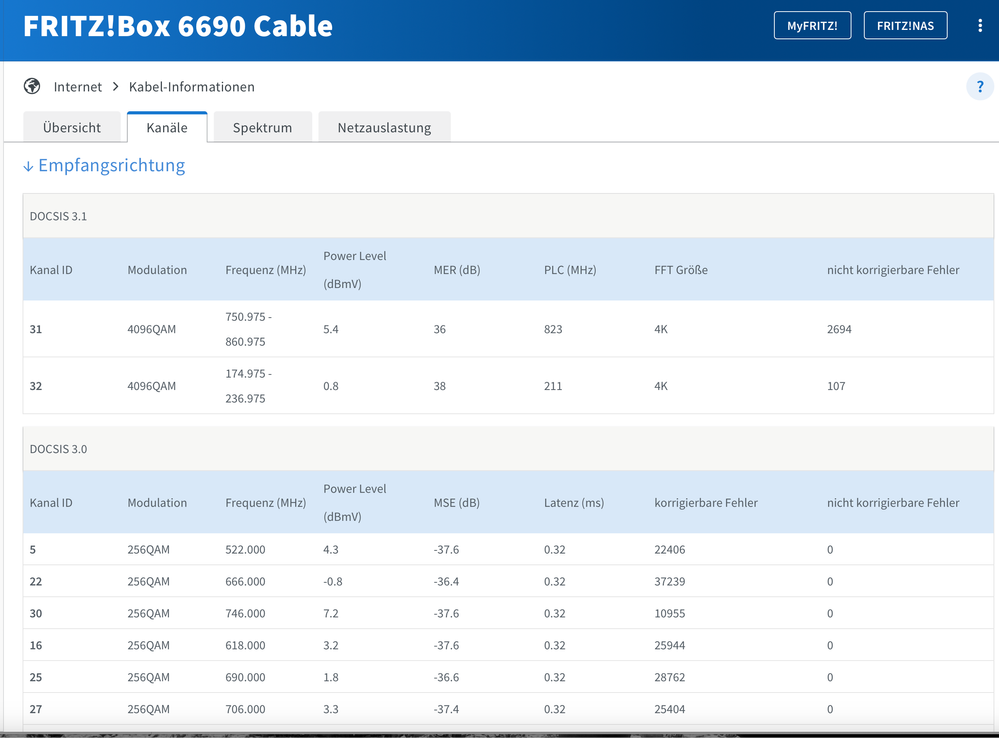Image resolution: width=999 pixels, height=738 pixels.
Task: Click MSE value -37.4
Action: click(446, 709)
